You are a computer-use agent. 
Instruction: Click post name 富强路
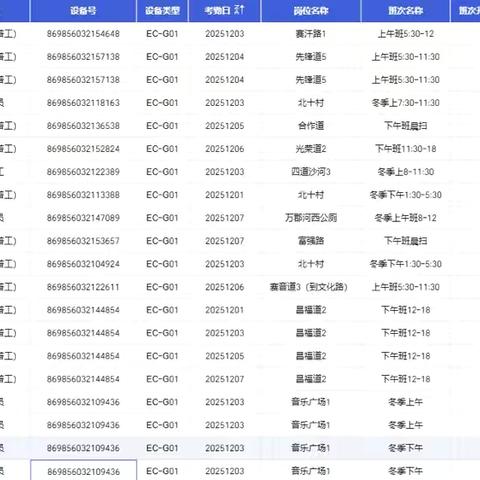(x=311, y=241)
